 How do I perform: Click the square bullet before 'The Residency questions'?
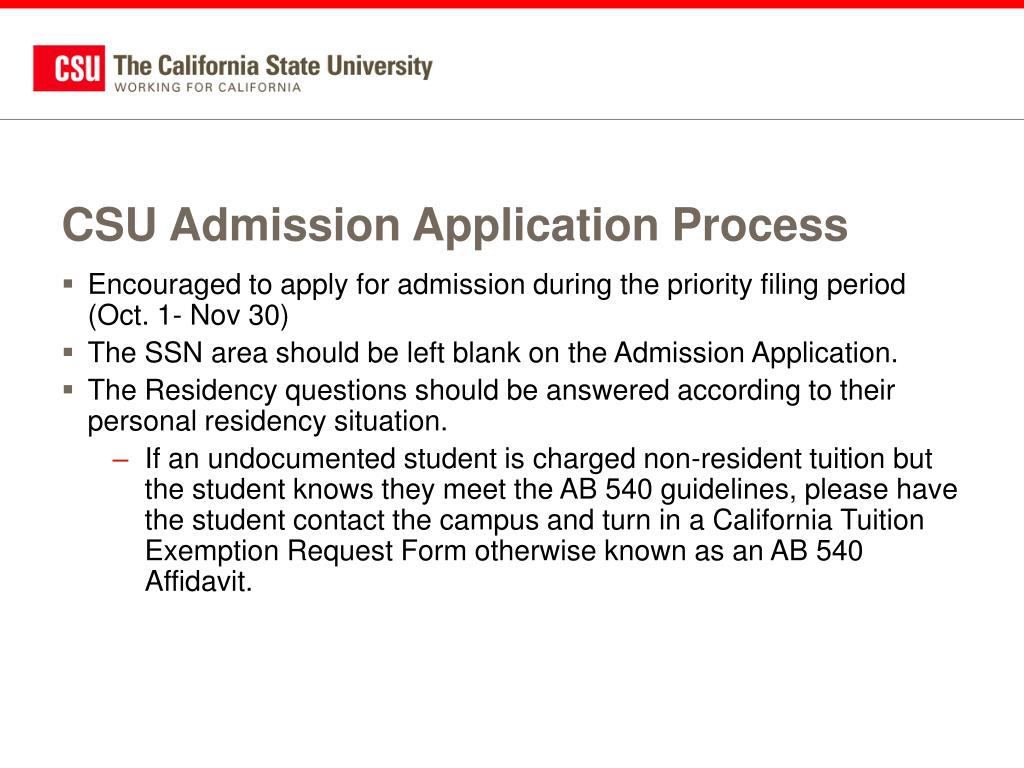(69, 389)
